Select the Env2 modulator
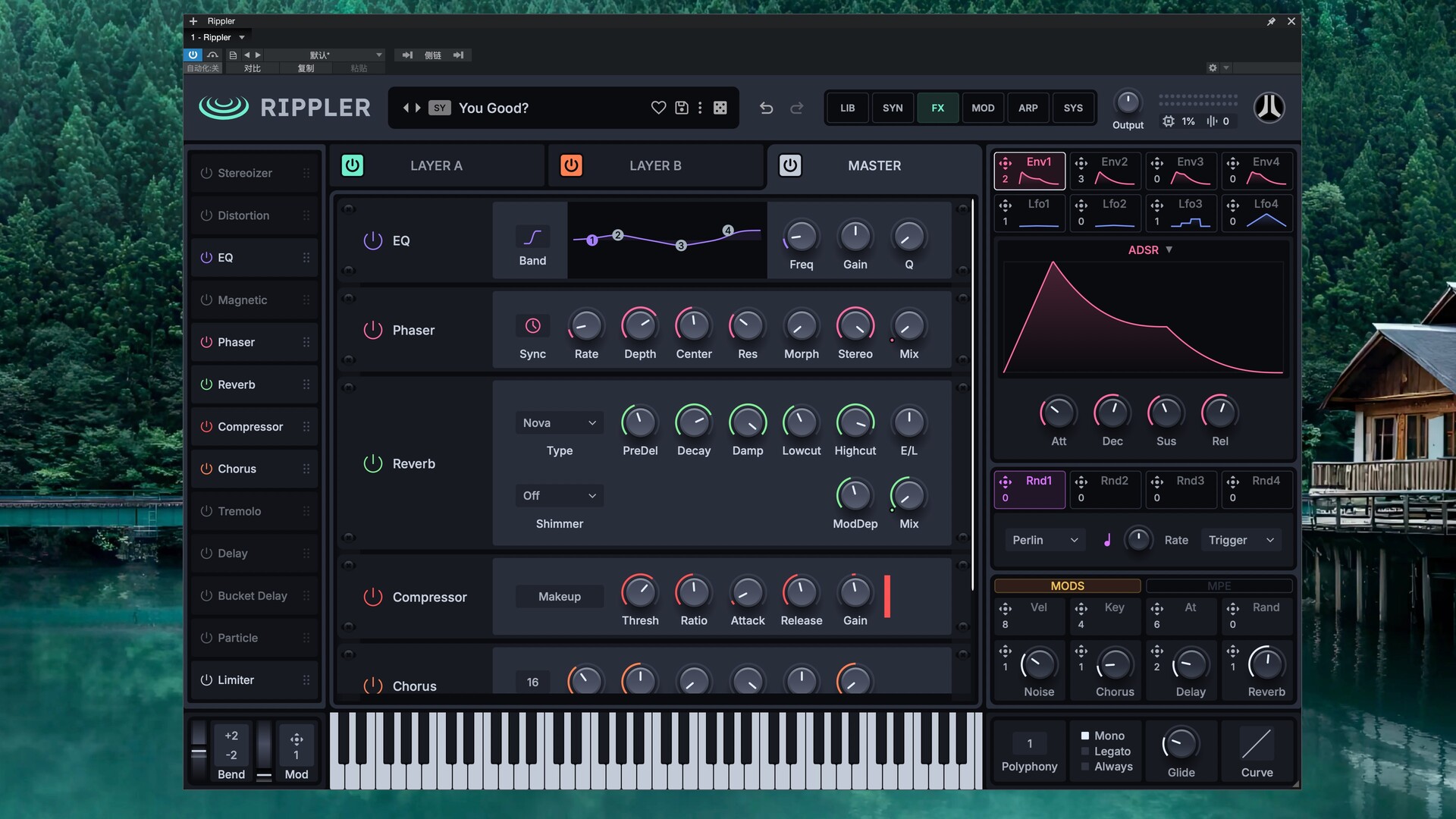The height and width of the screenshot is (819, 1456). [x=1105, y=171]
